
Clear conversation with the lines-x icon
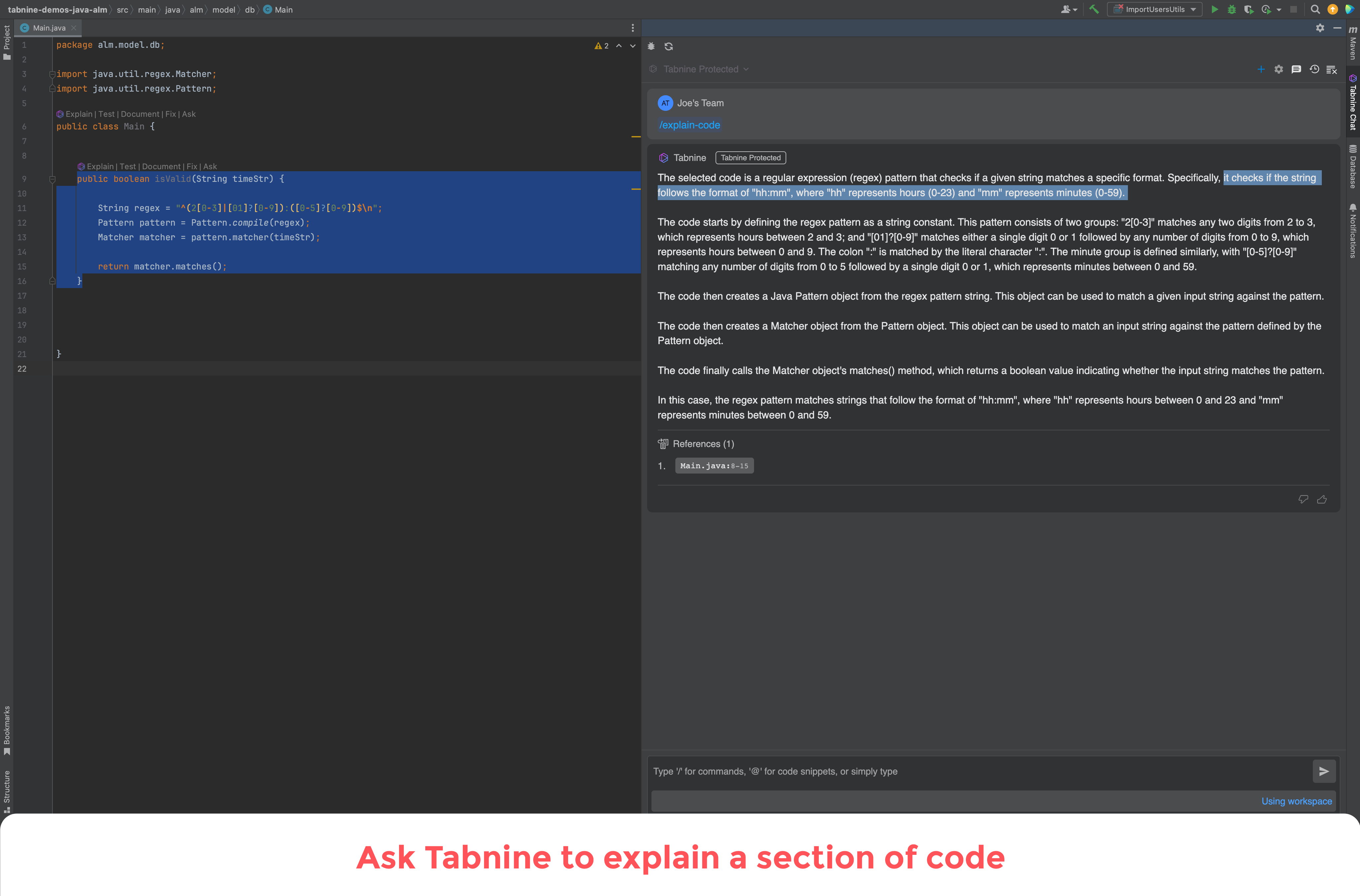(1331, 69)
